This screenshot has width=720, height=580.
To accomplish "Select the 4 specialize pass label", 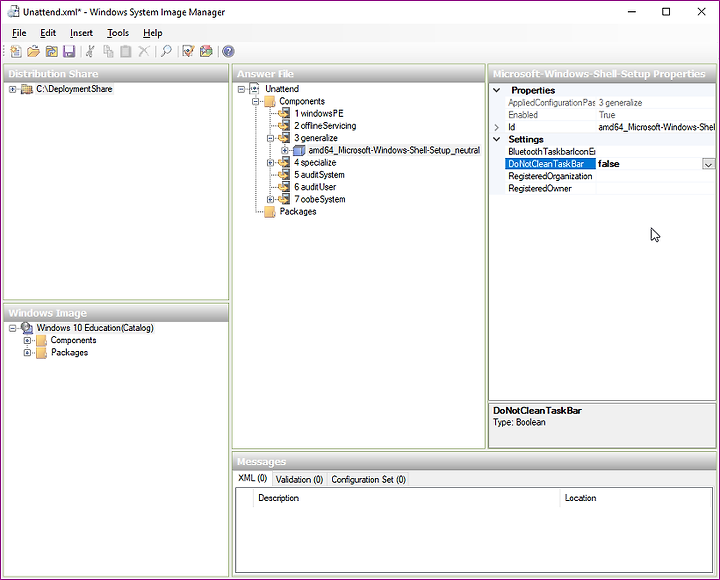I will coord(315,163).
